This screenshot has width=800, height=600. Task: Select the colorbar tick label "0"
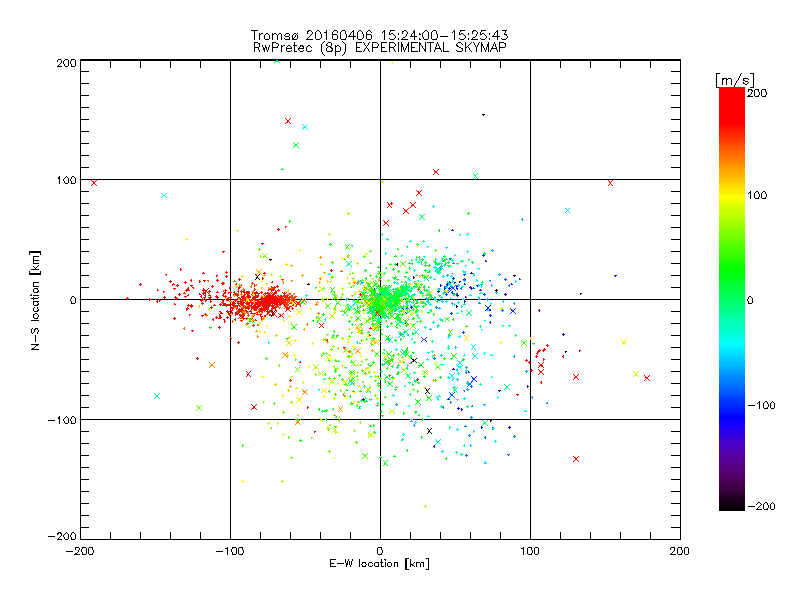(x=750, y=300)
